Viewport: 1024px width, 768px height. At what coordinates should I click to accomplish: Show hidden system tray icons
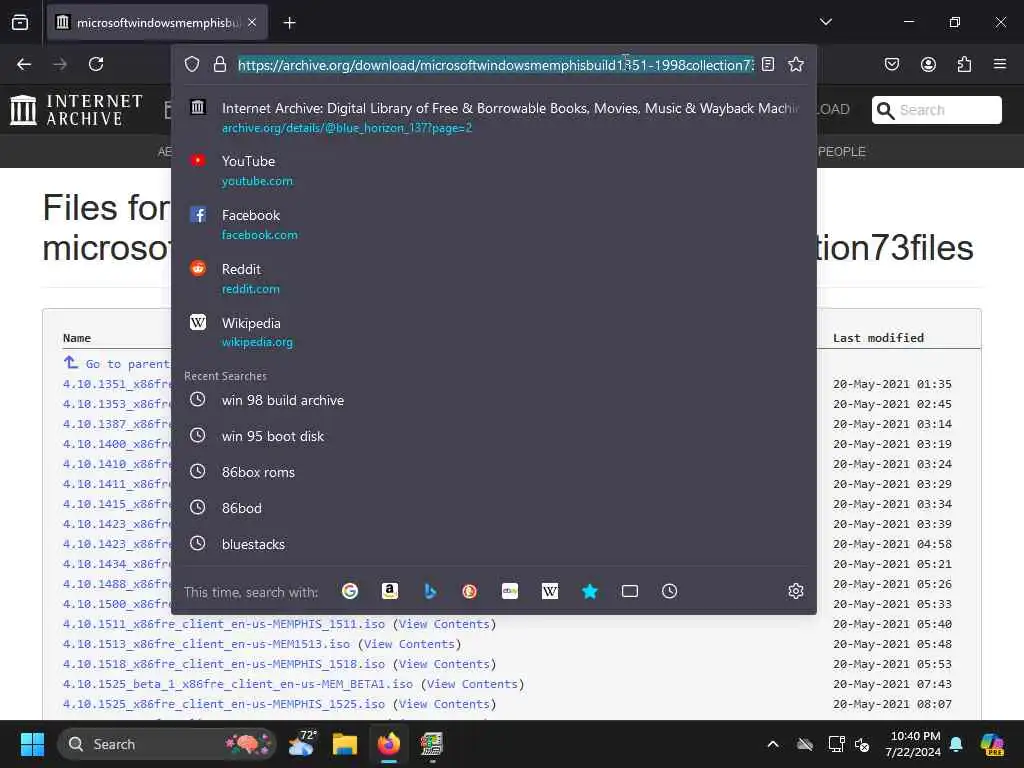click(773, 744)
